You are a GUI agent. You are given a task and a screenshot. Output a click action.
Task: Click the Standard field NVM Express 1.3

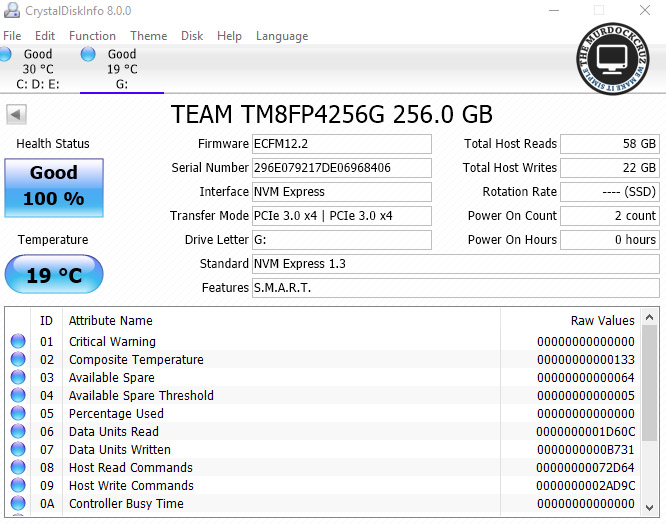click(456, 264)
